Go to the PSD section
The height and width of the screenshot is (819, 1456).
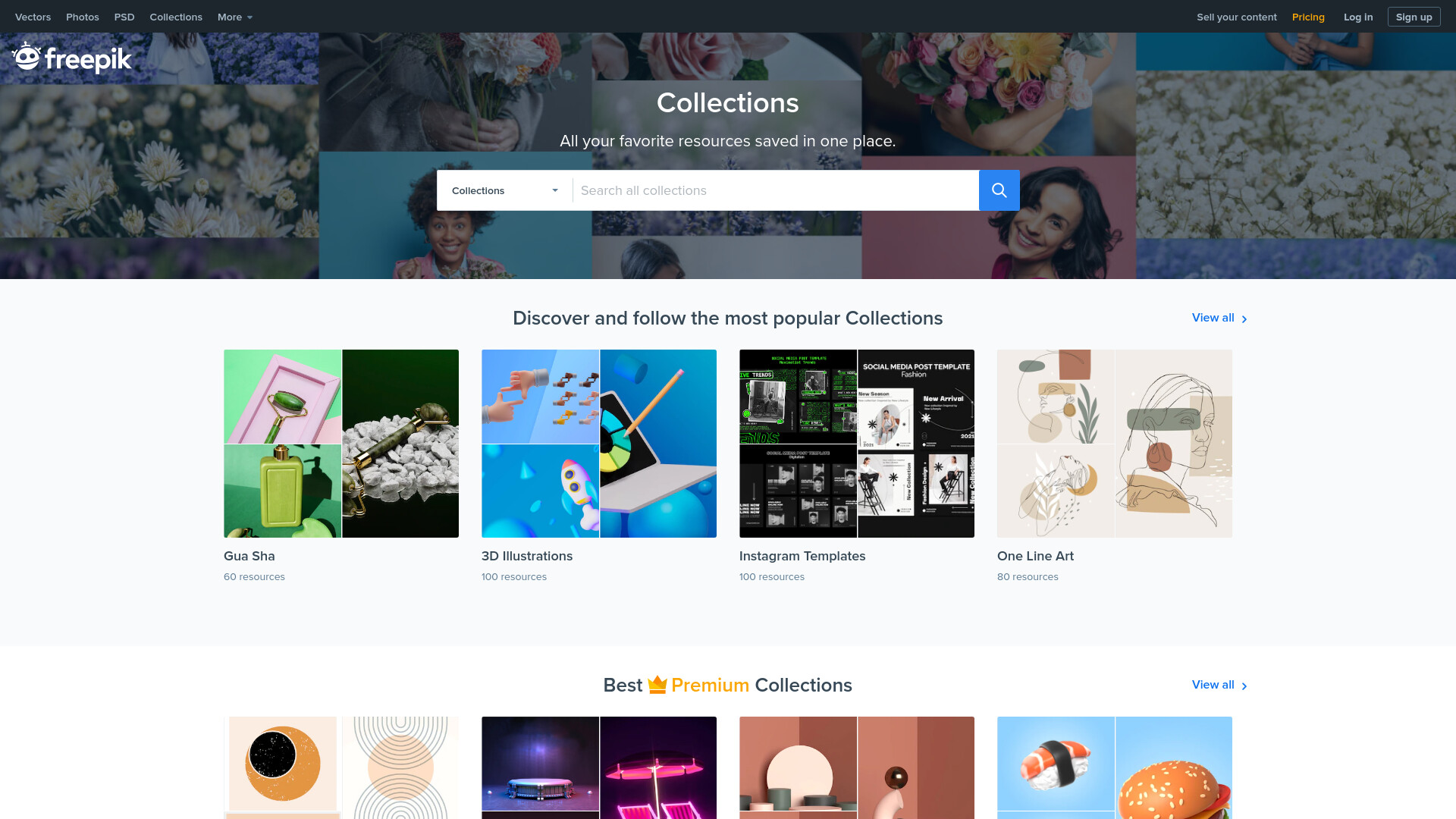coord(124,17)
